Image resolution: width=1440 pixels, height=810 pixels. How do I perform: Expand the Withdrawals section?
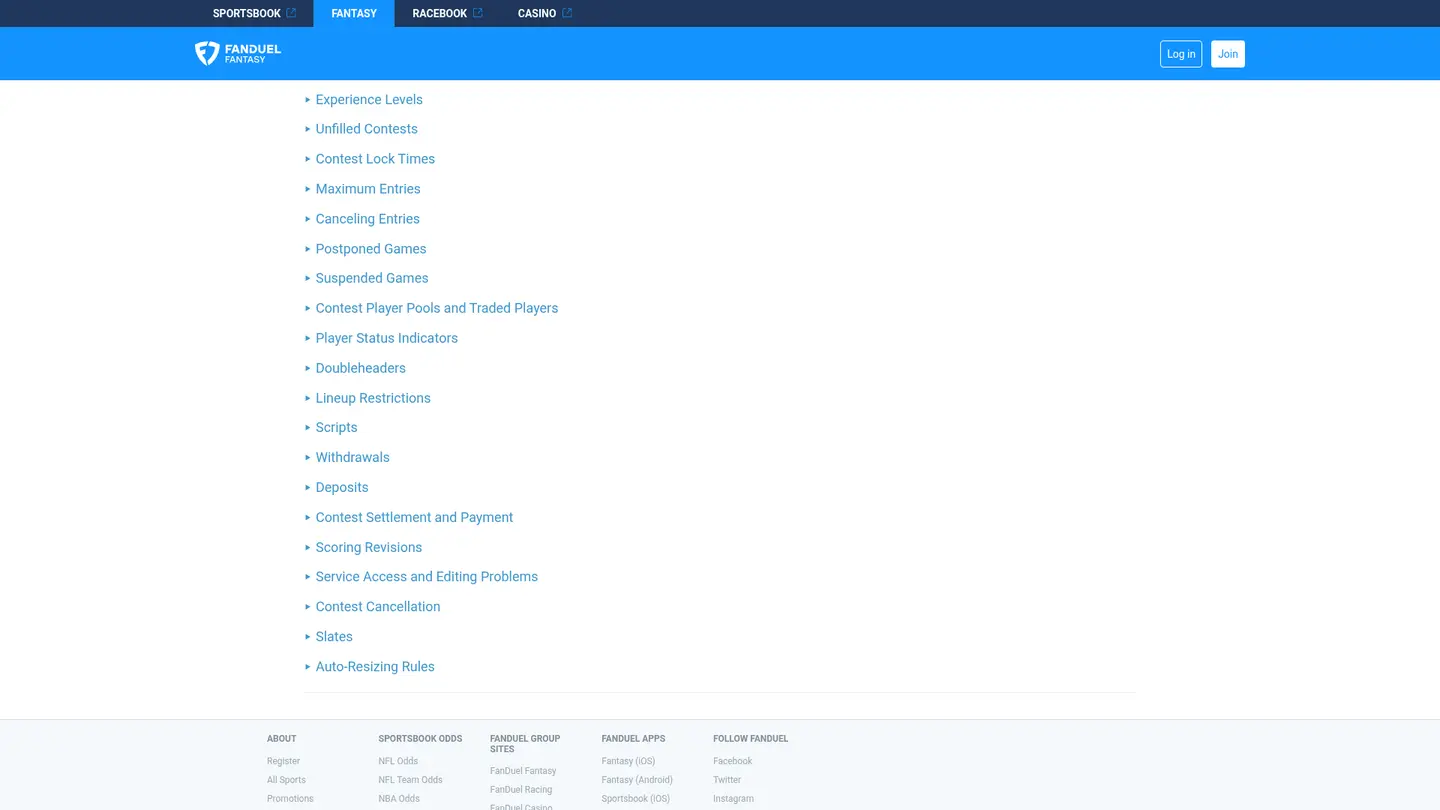tap(352, 457)
